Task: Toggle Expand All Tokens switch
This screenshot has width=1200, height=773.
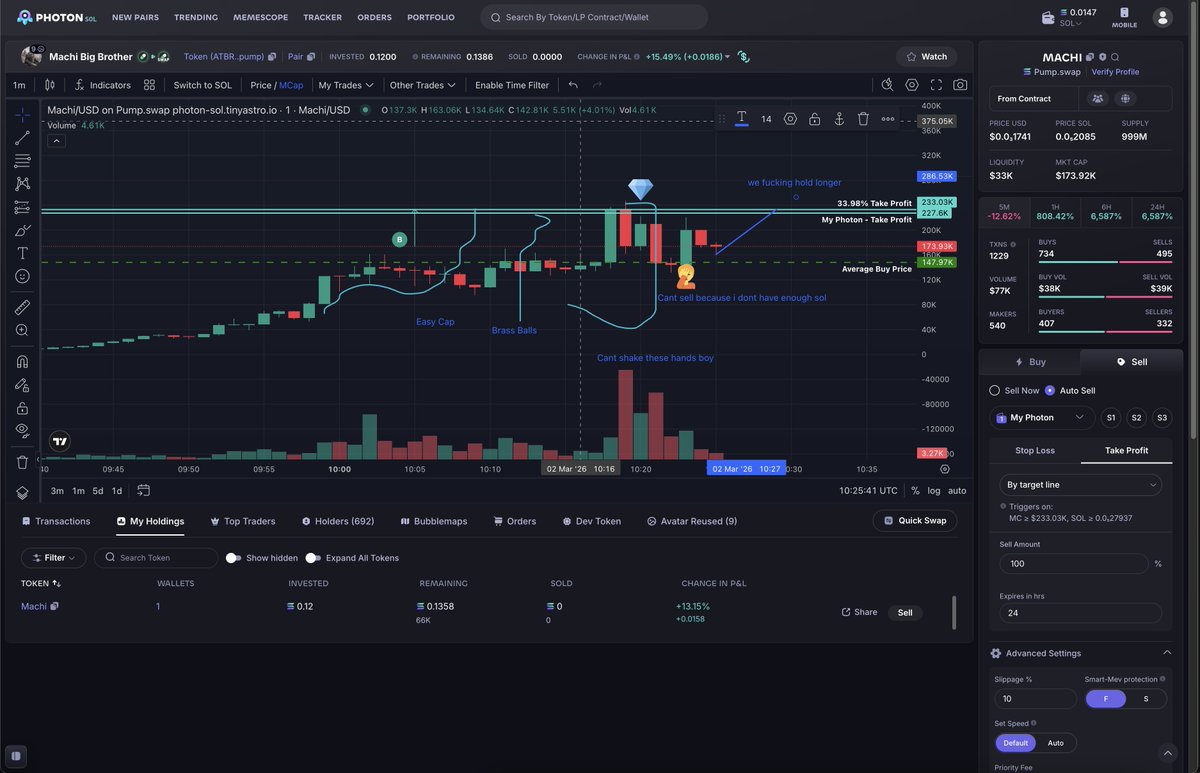Action: tap(313, 558)
